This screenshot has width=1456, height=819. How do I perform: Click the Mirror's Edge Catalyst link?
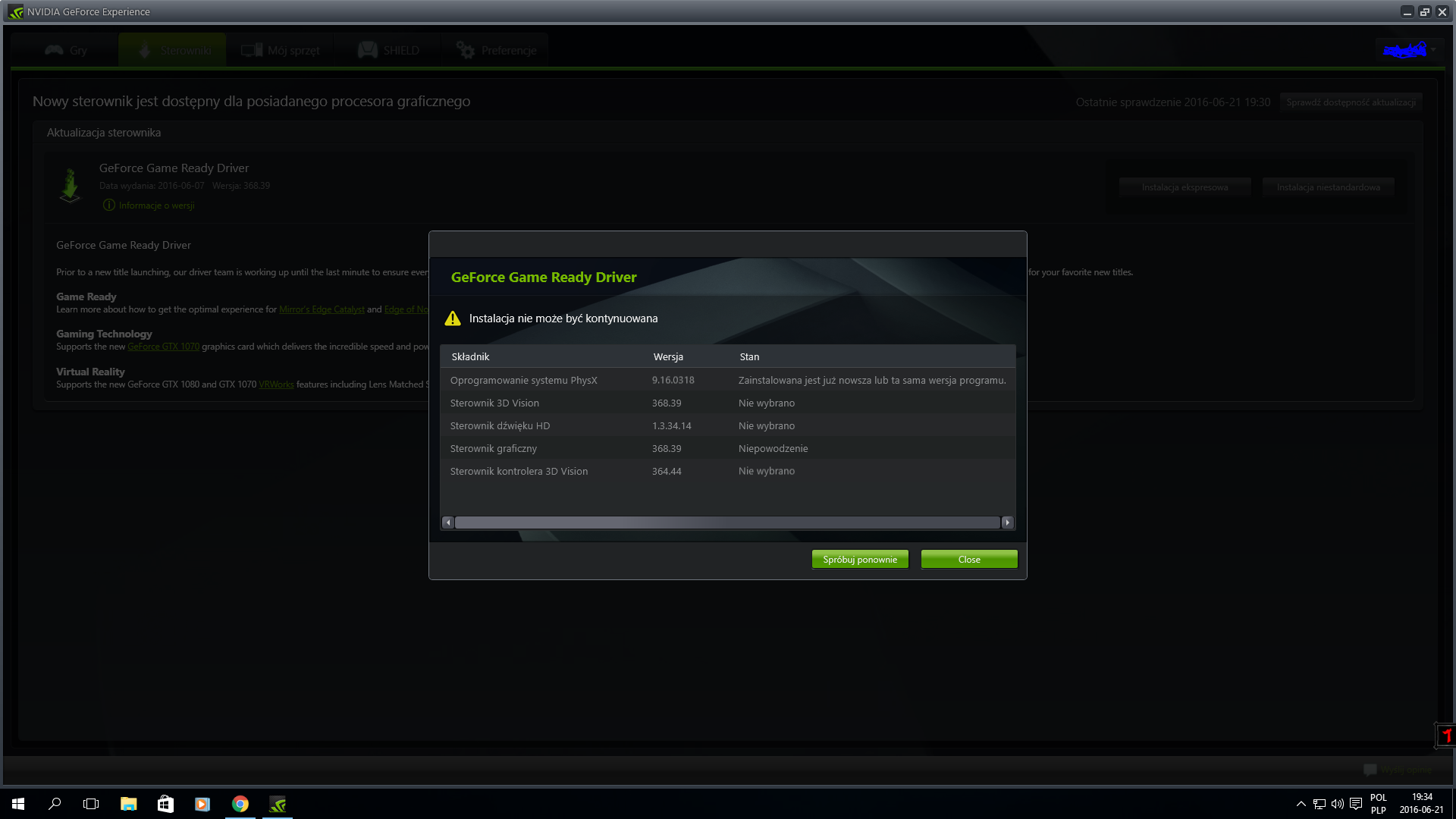(322, 309)
